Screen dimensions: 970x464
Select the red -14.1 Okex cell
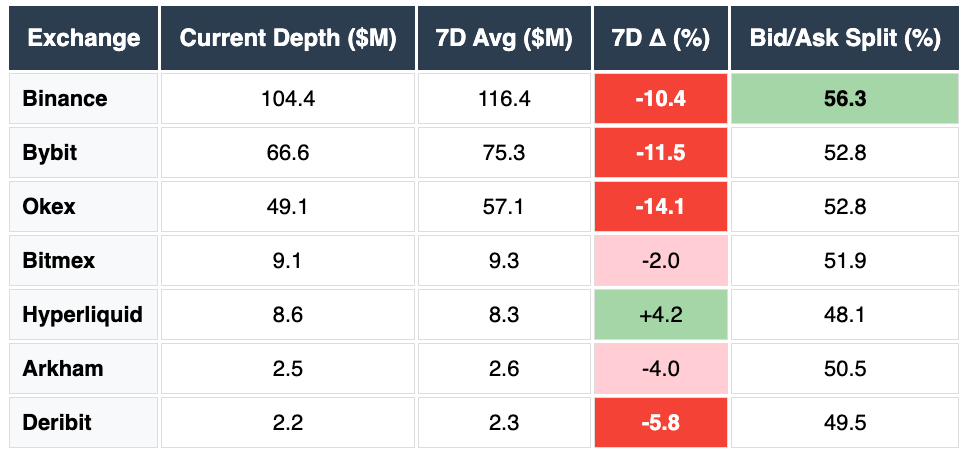(660, 207)
